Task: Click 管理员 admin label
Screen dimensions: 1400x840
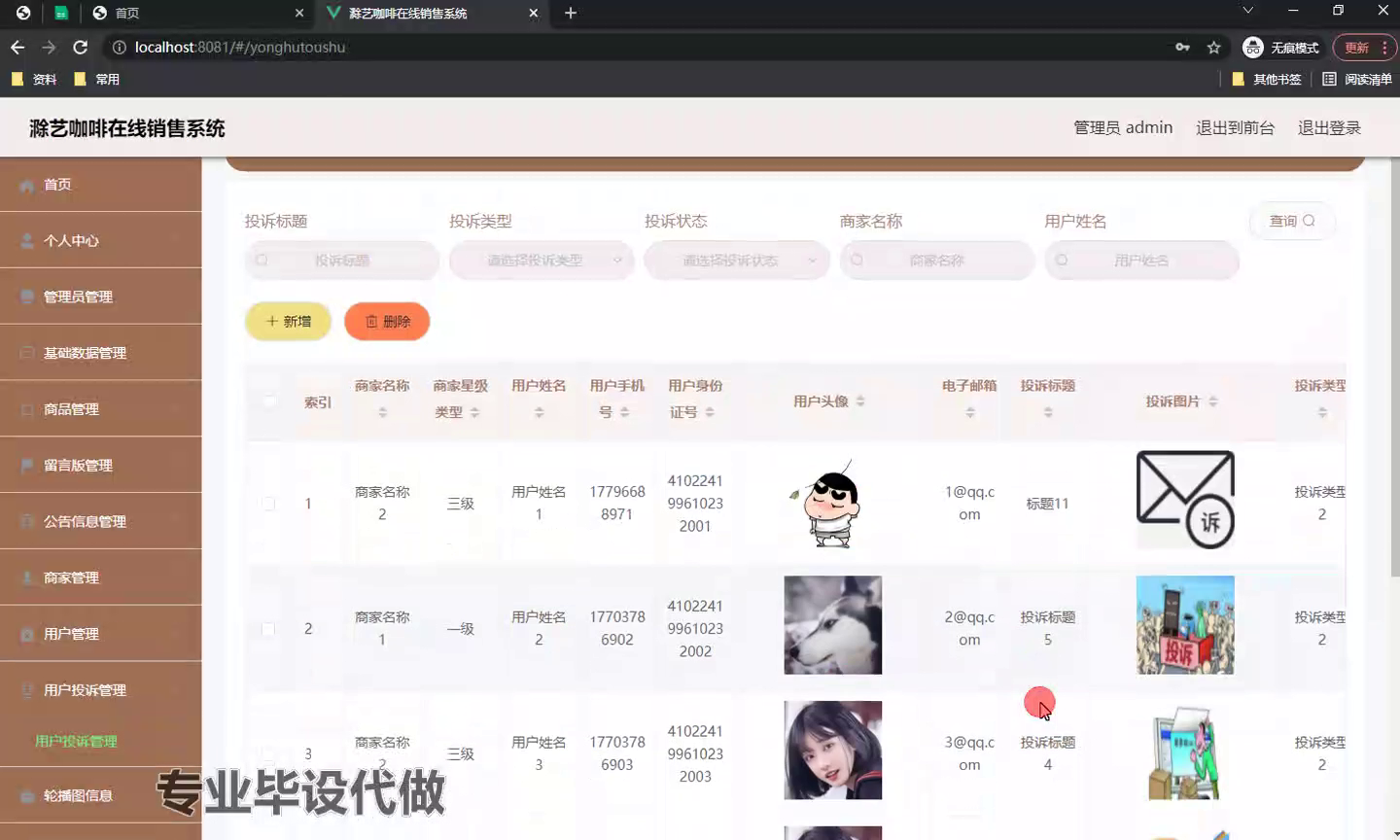Action: (x=1123, y=127)
